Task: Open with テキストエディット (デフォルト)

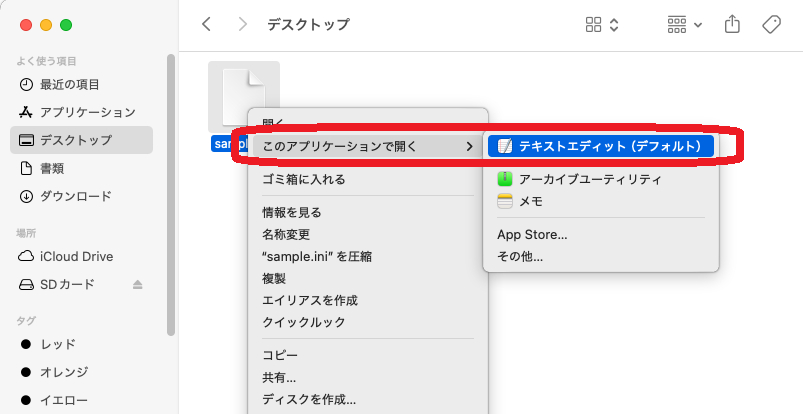Action: [601, 147]
